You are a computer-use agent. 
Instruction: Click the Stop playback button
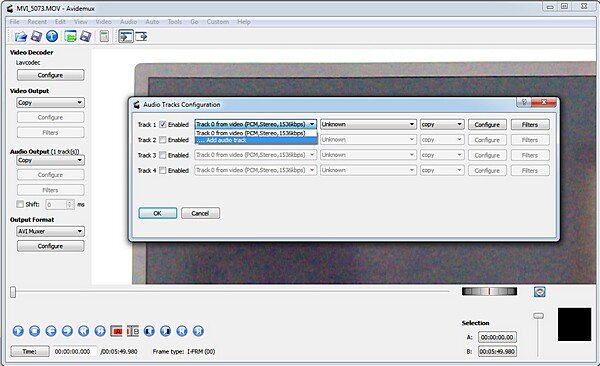(x=34, y=331)
